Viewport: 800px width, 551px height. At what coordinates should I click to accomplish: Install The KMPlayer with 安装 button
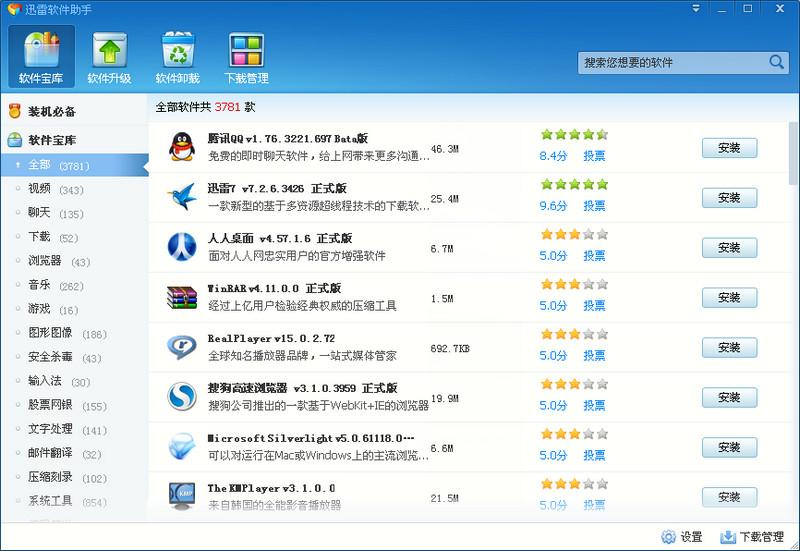click(x=729, y=497)
